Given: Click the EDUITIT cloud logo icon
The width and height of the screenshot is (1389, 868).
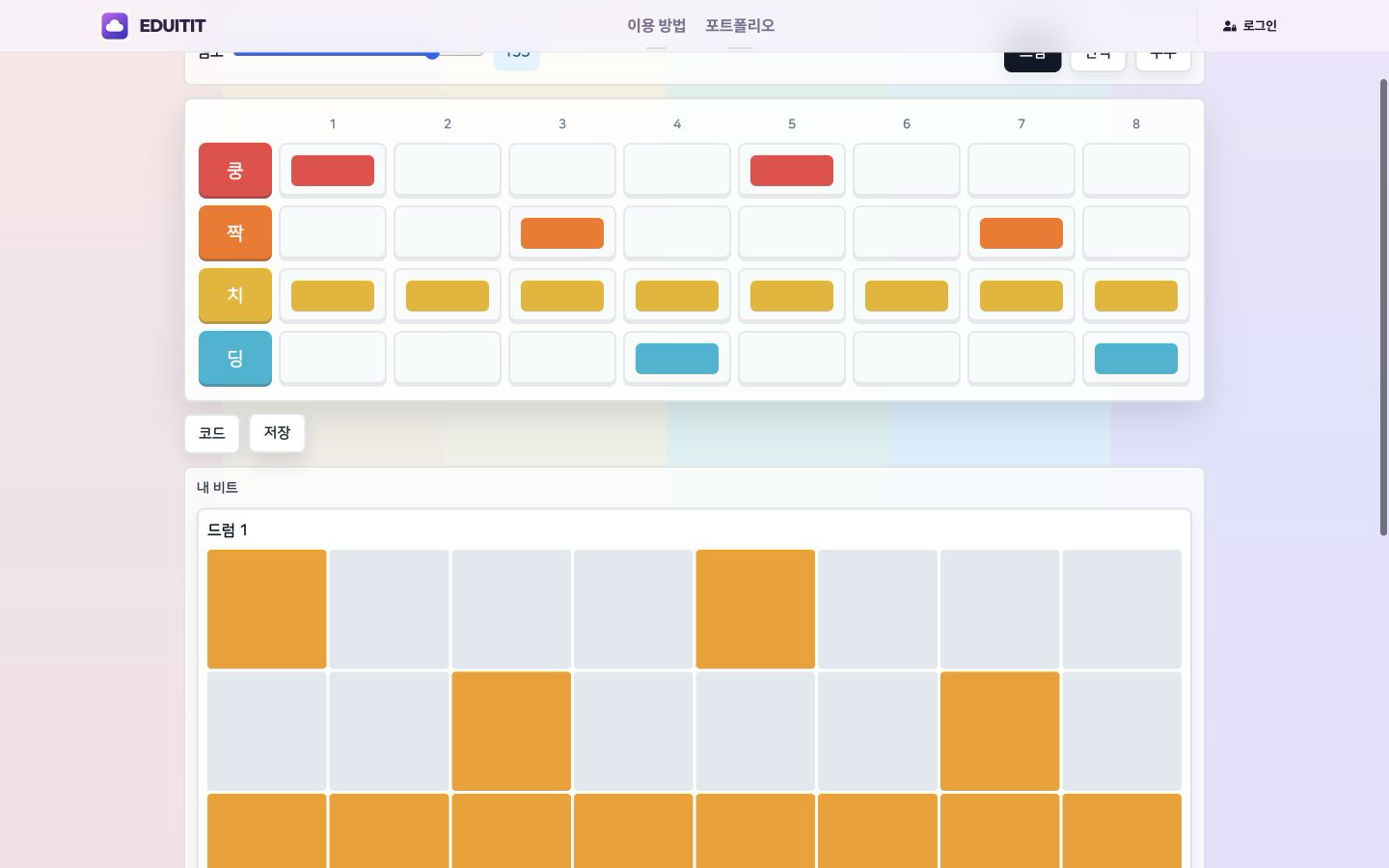Looking at the screenshot, I should tap(115, 26).
